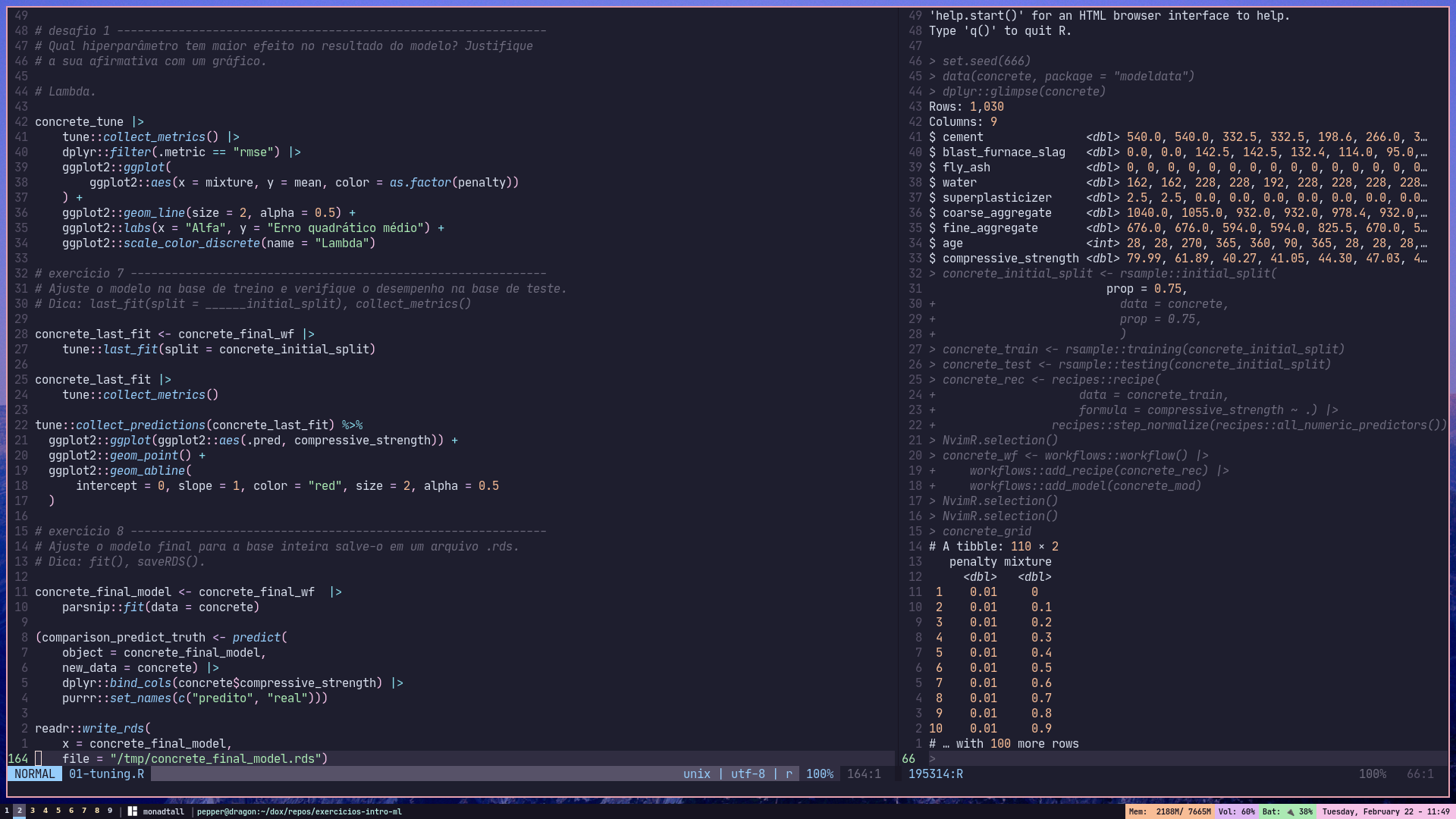Click the date and time widget
Screen dimensions: 1456x819
(x=1385, y=811)
